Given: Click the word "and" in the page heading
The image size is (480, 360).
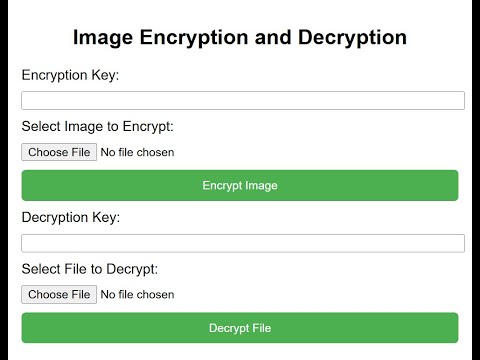Looking at the screenshot, I should [x=273, y=37].
